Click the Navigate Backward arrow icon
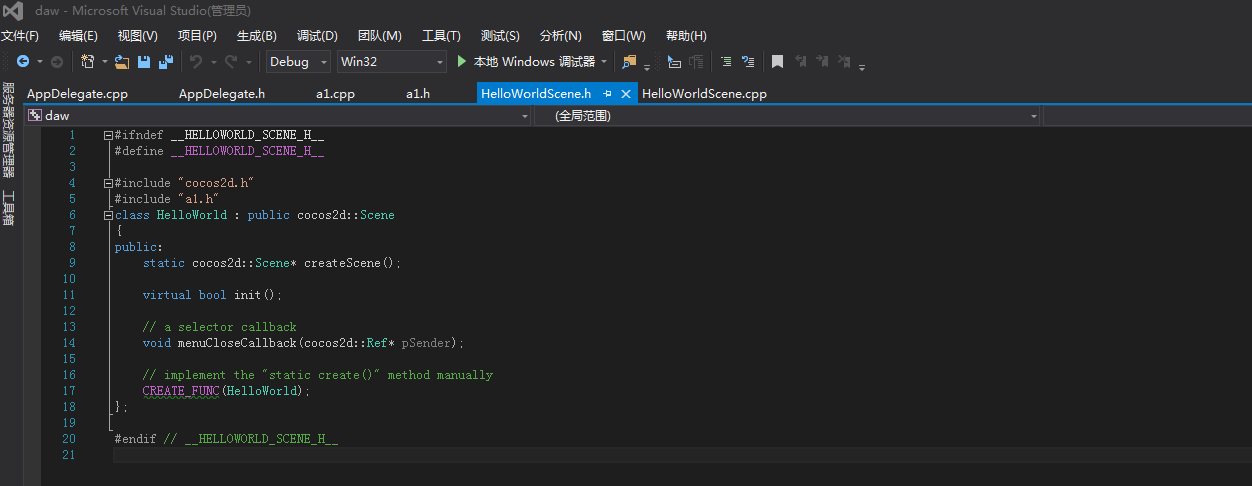Screen dimensions: 1252x486 pos(22,62)
